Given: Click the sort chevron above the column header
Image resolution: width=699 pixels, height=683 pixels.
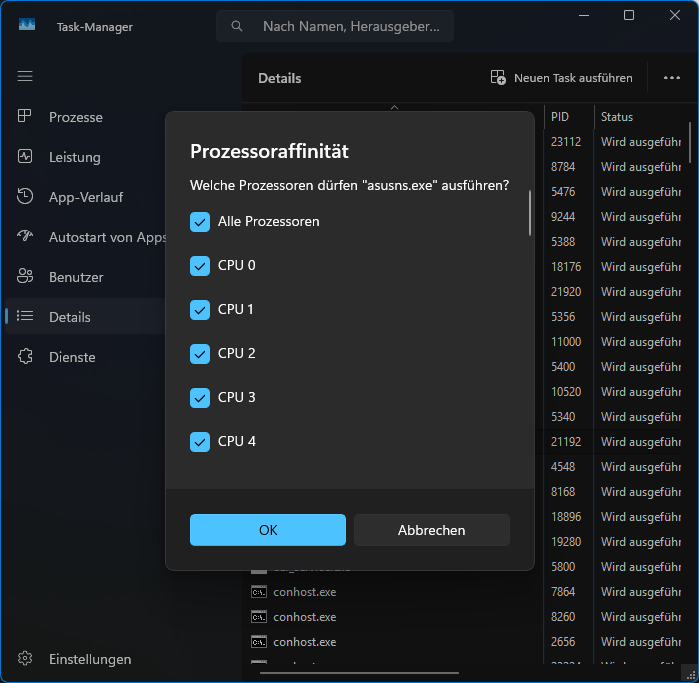Looking at the screenshot, I should tap(394, 107).
